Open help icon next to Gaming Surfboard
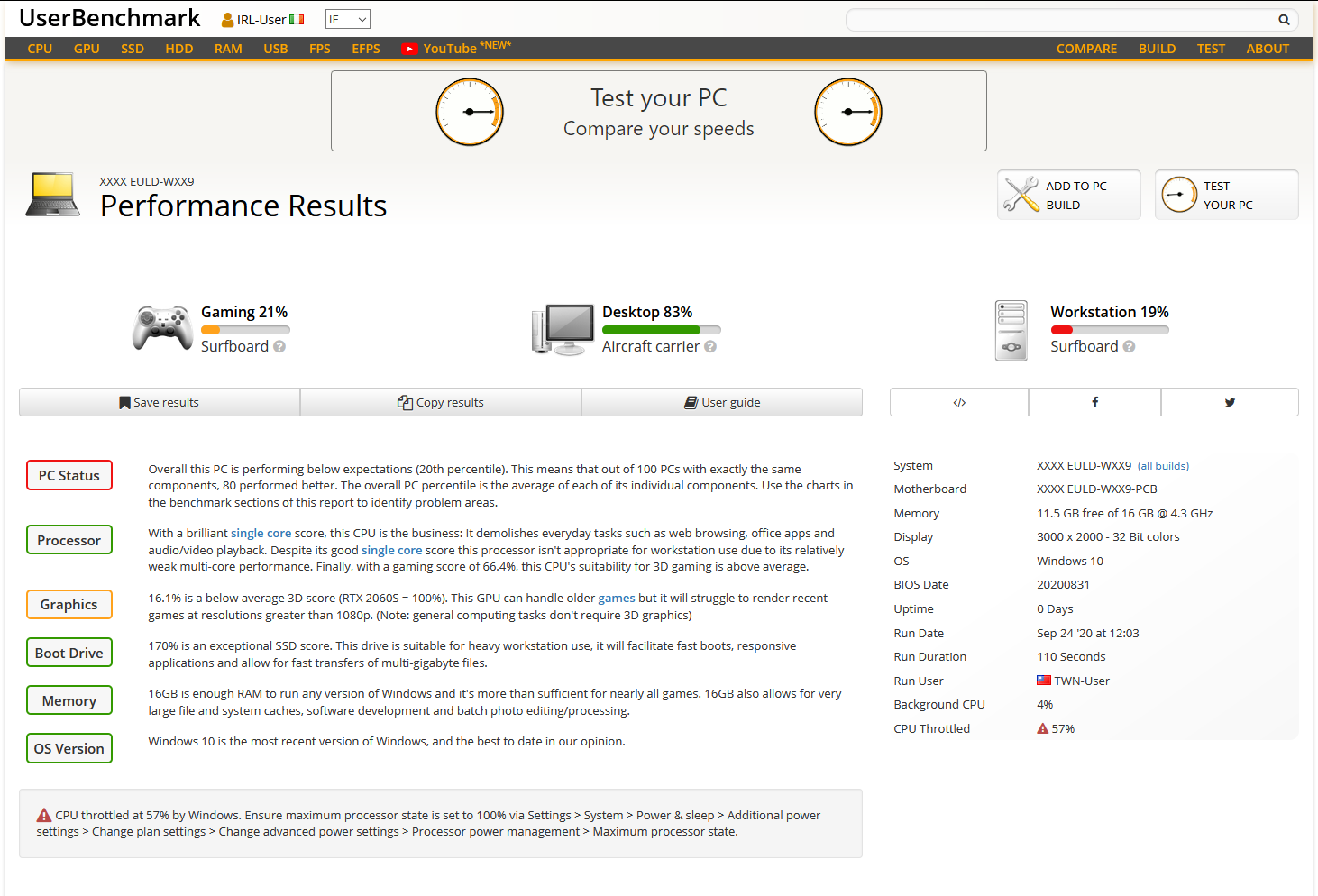This screenshot has width=1318, height=896. 279,347
